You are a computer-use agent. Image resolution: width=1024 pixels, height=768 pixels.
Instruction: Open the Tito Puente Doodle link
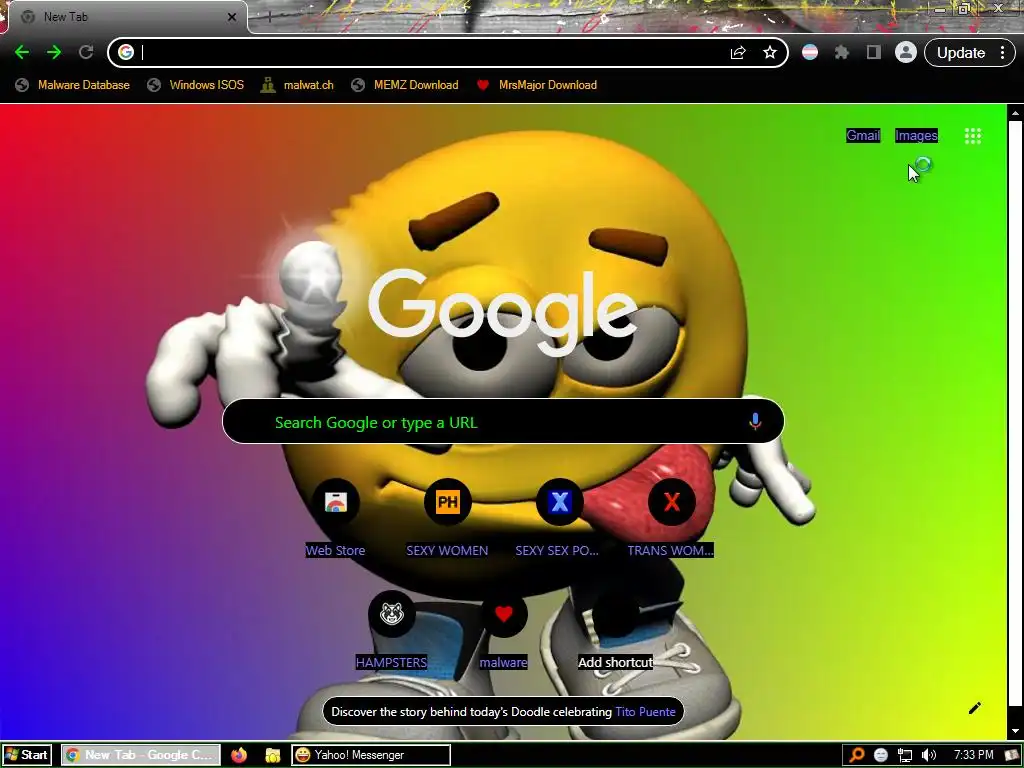point(645,712)
